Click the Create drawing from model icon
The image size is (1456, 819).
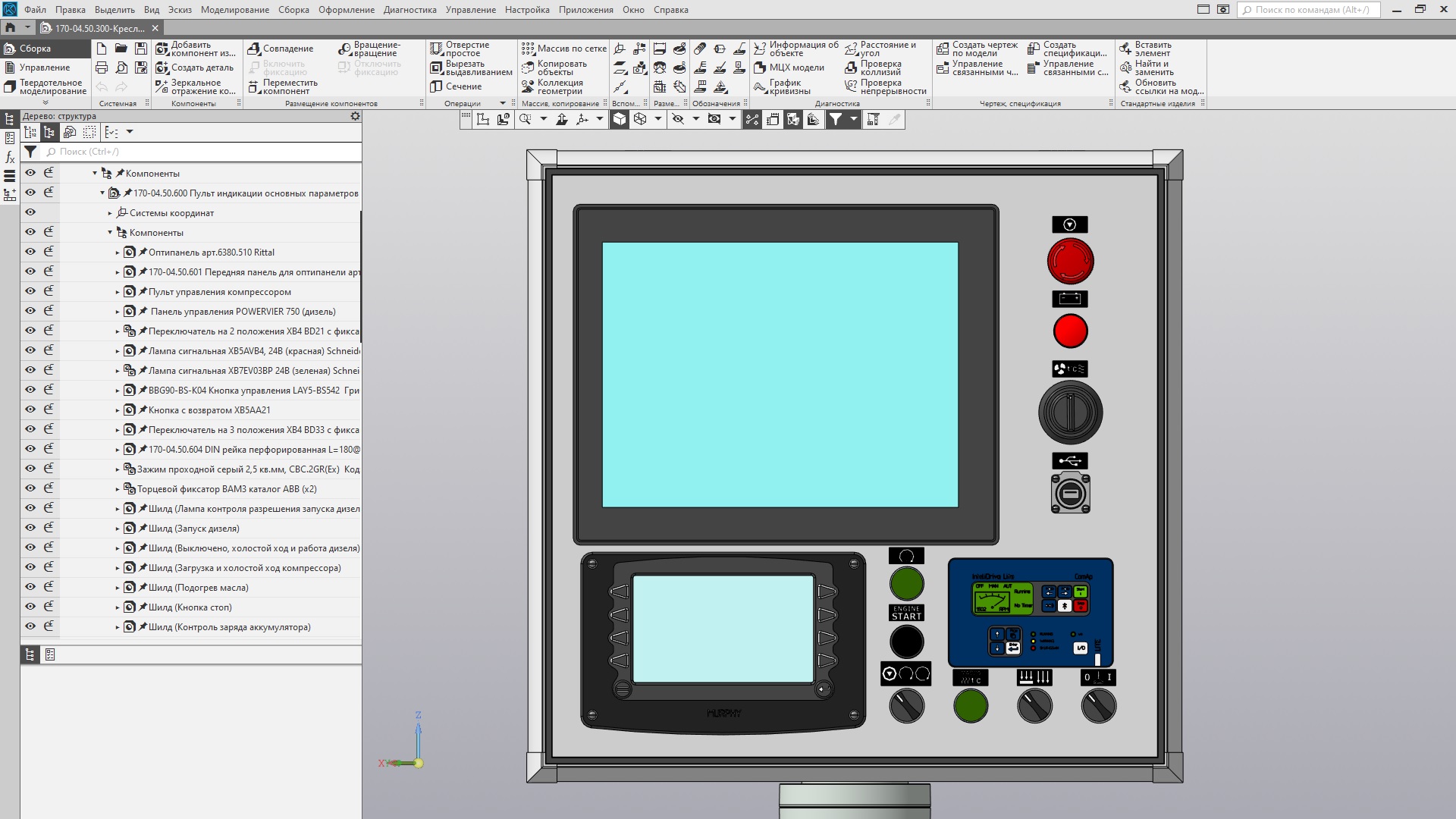click(x=943, y=49)
